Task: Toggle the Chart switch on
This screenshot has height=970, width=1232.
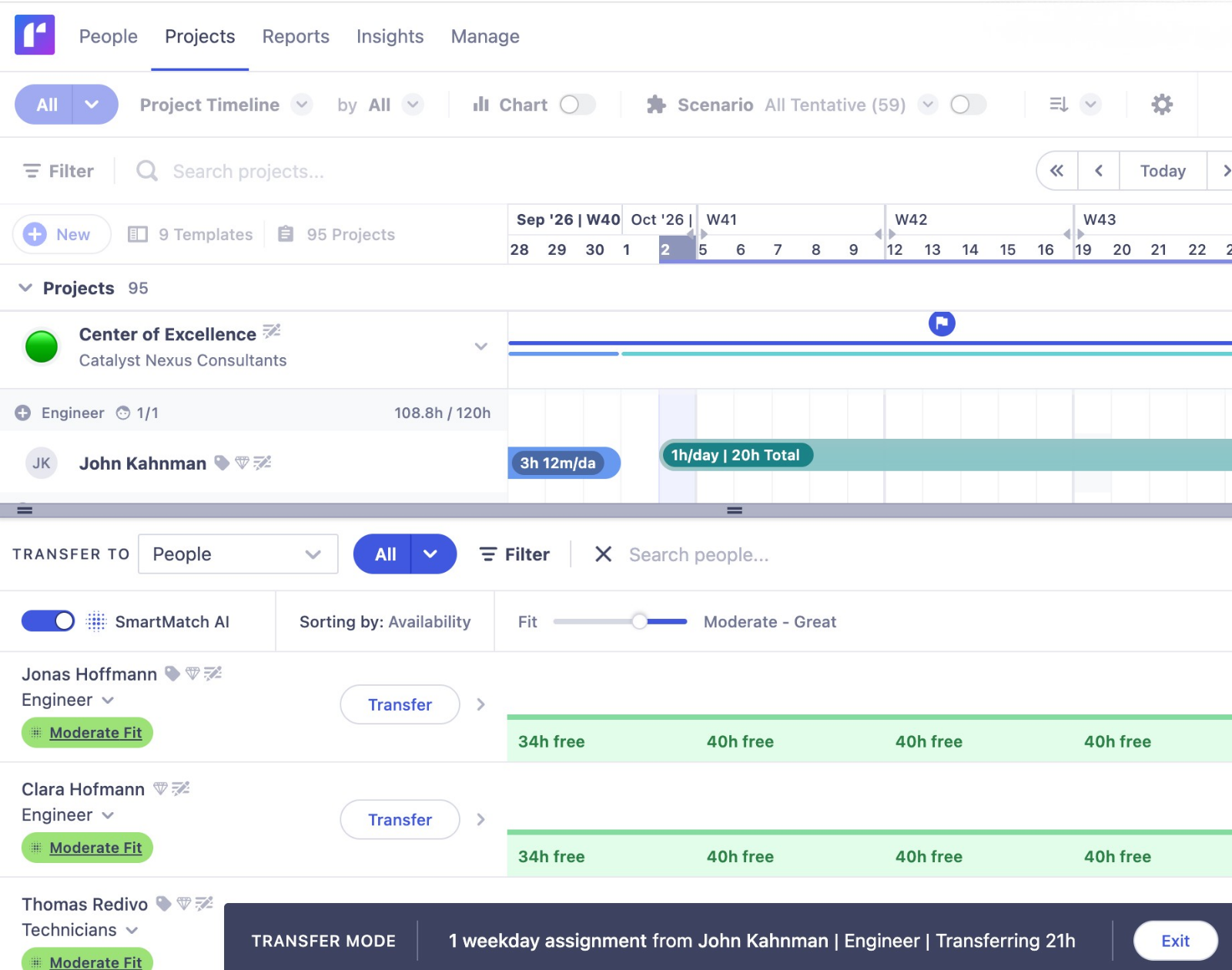Action: click(577, 105)
